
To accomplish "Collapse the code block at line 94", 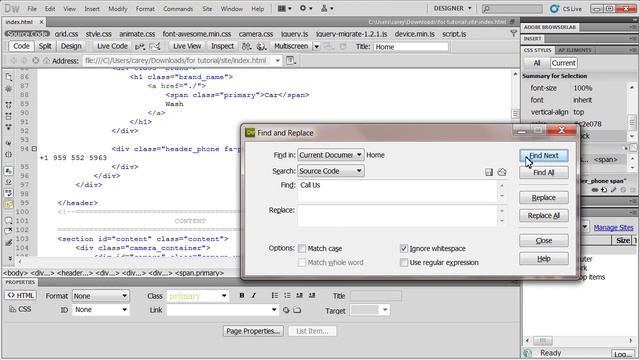I will click(x=34, y=149).
